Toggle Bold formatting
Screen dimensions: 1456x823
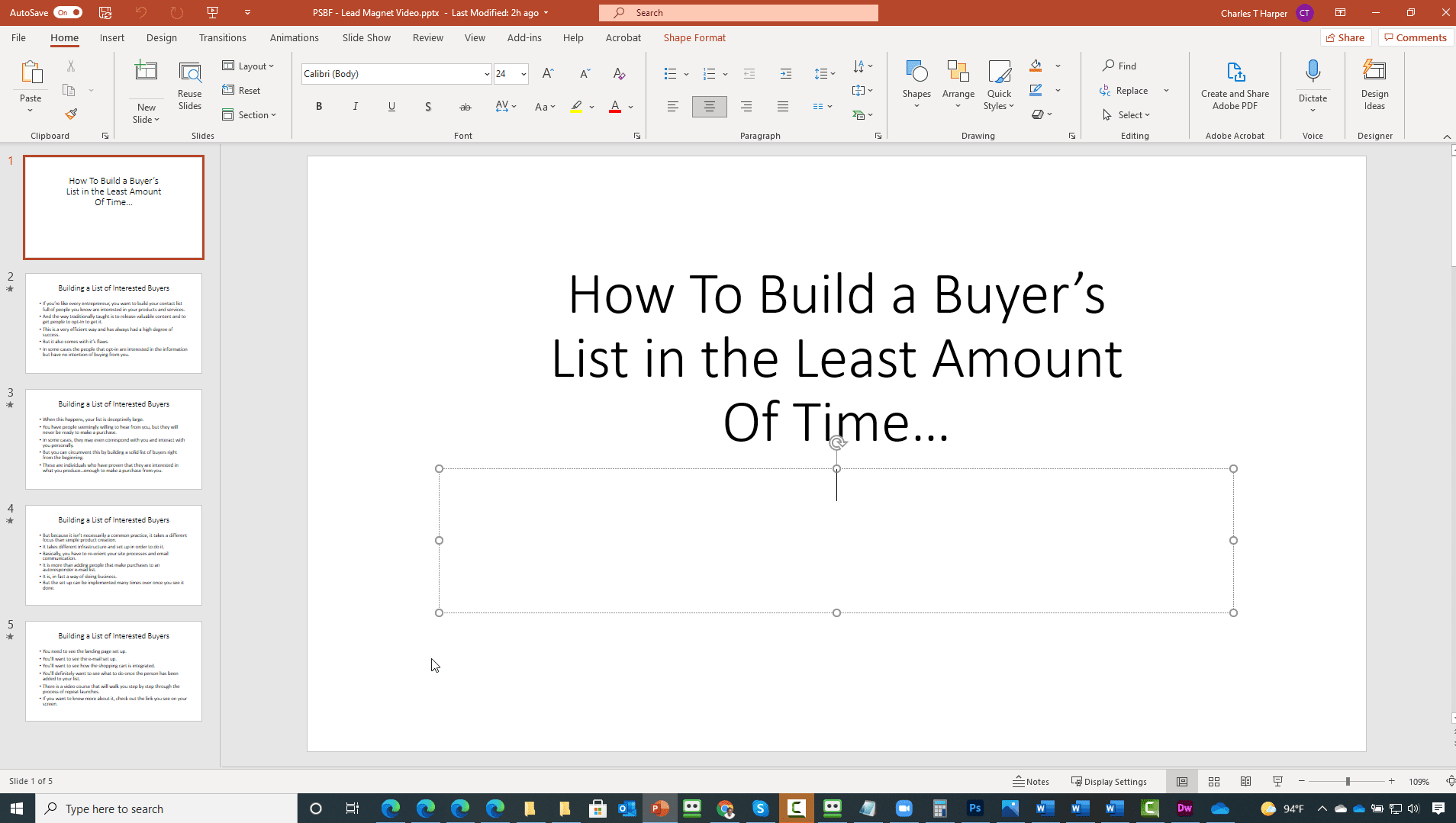(319, 107)
